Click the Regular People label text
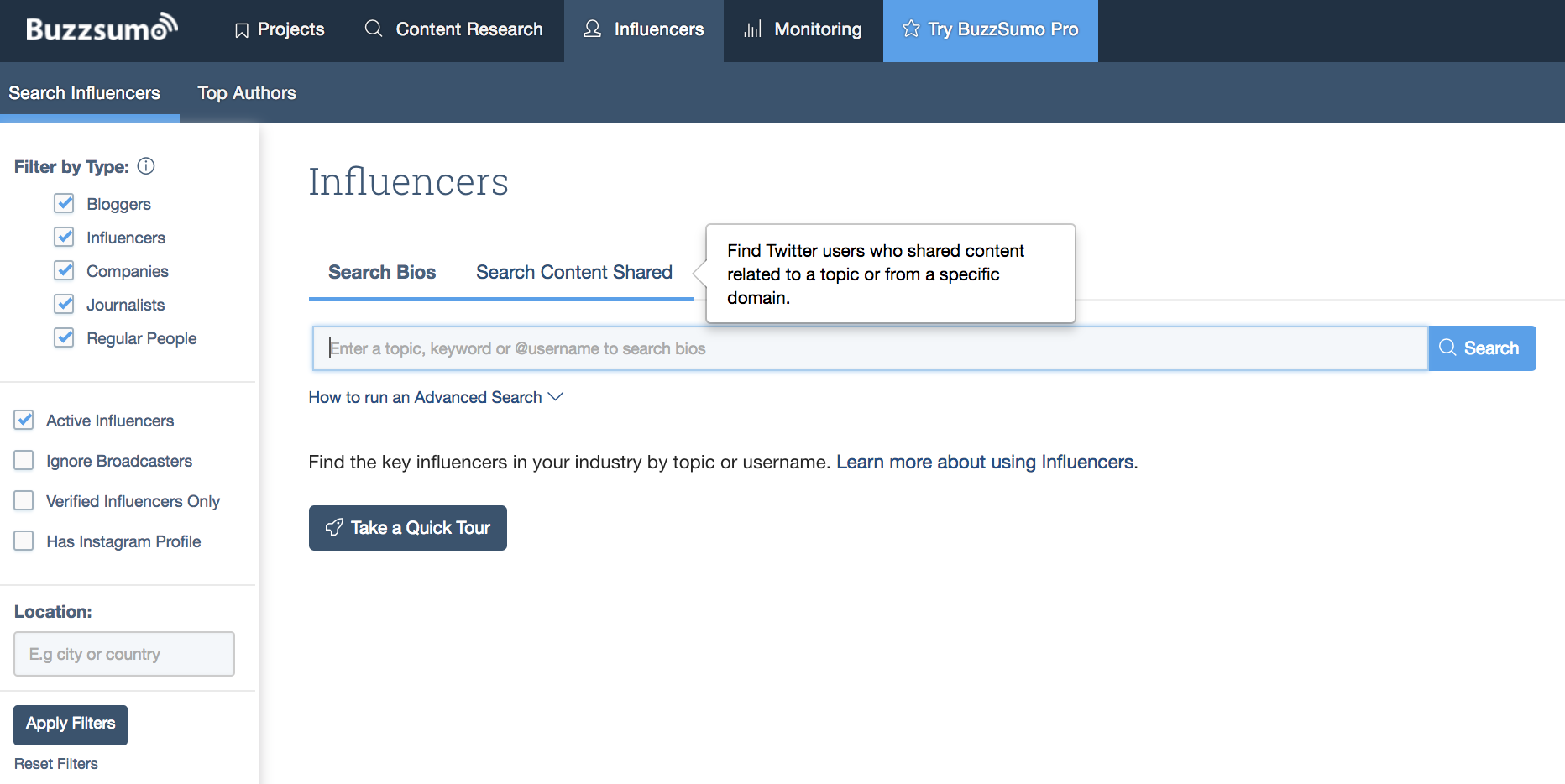Image resolution: width=1565 pixels, height=784 pixels. pos(142,338)
